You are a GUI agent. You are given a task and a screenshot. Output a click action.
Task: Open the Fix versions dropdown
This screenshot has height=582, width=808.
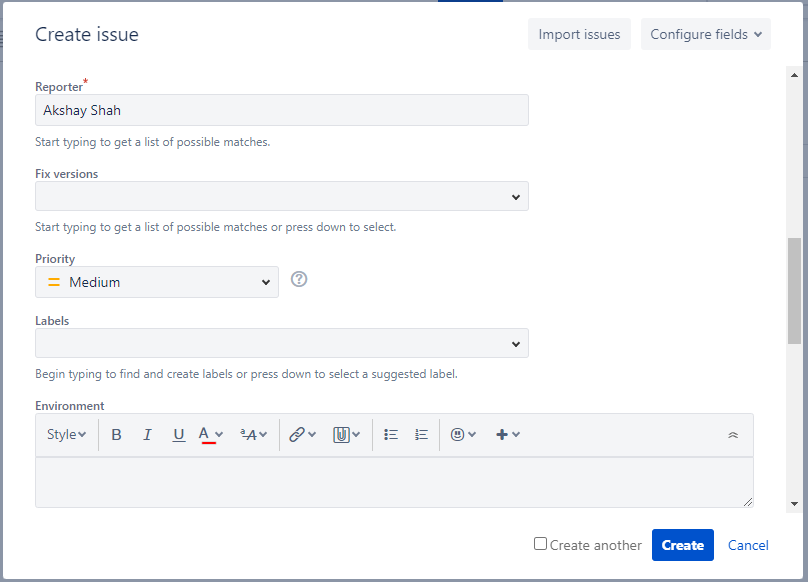(282, 196)
